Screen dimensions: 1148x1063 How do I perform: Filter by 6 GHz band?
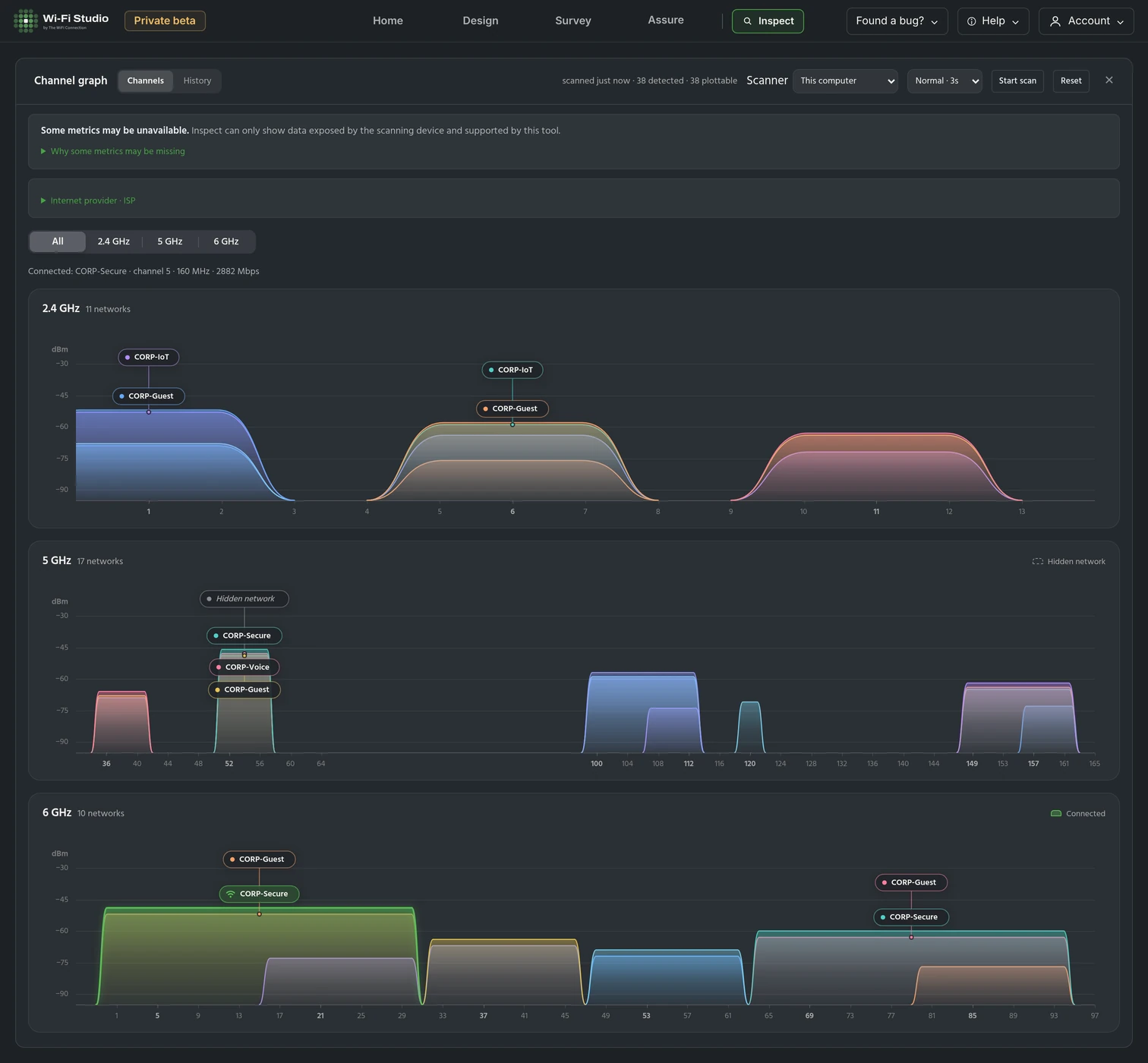tap(226, 241)
